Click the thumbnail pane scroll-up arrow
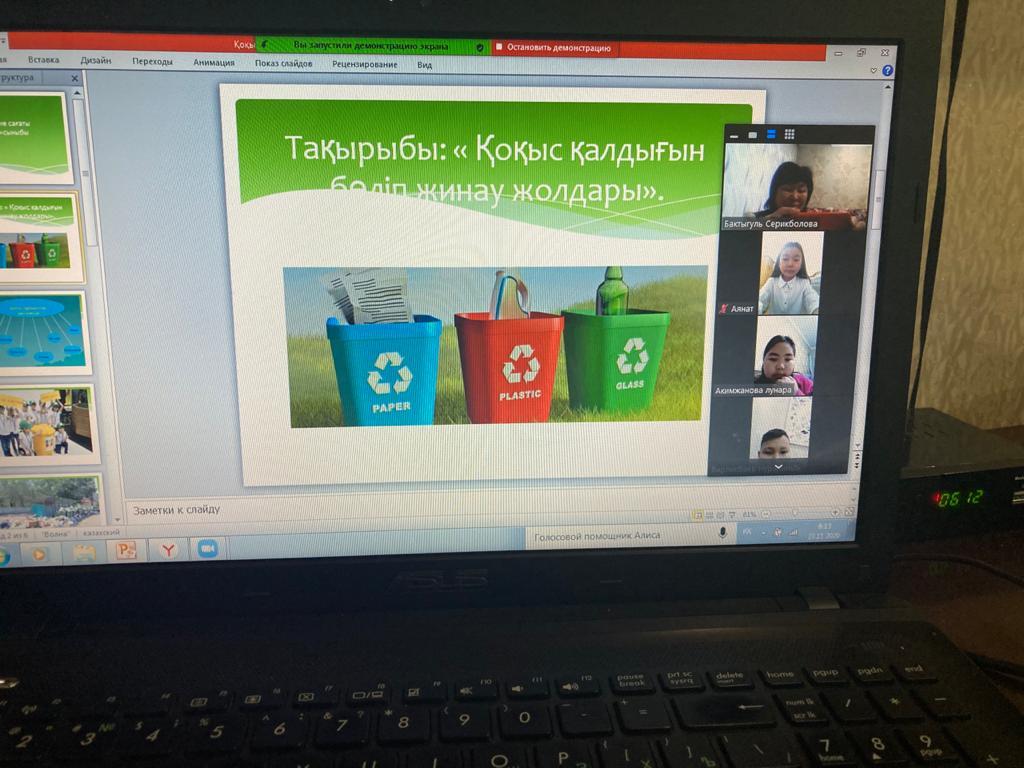Viewport: 1024px width, 768px height. coord(77,94)
